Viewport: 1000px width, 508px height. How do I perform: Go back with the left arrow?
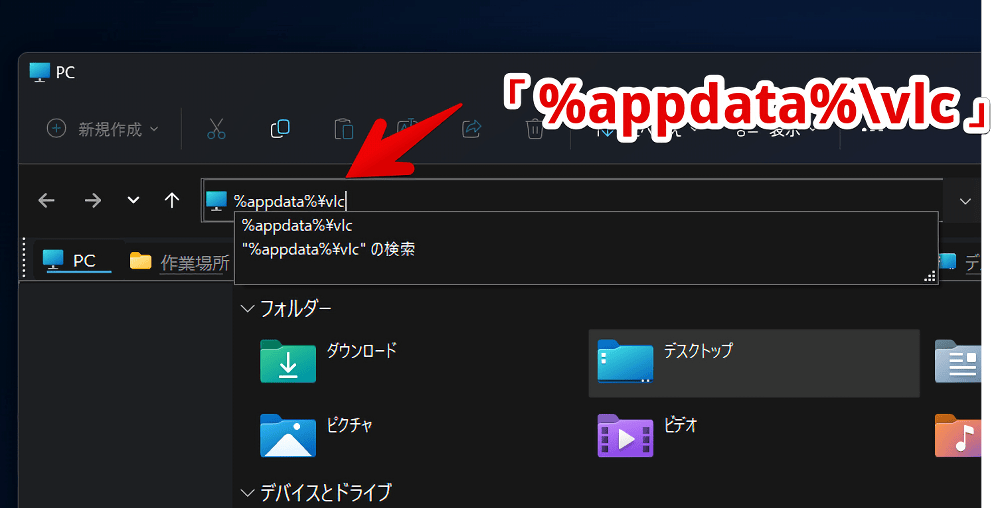coord(47,201)
